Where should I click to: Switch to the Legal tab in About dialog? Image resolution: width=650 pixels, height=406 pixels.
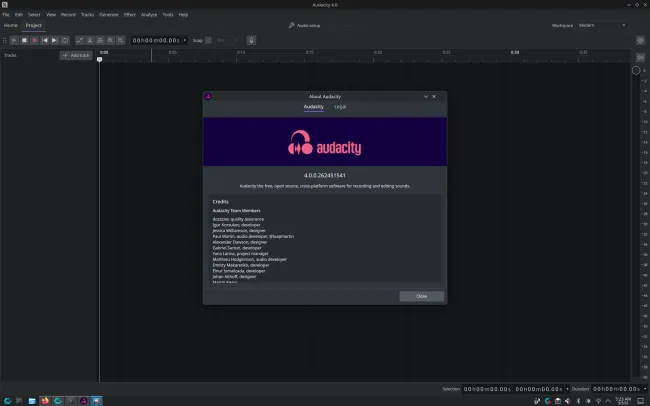340,107
